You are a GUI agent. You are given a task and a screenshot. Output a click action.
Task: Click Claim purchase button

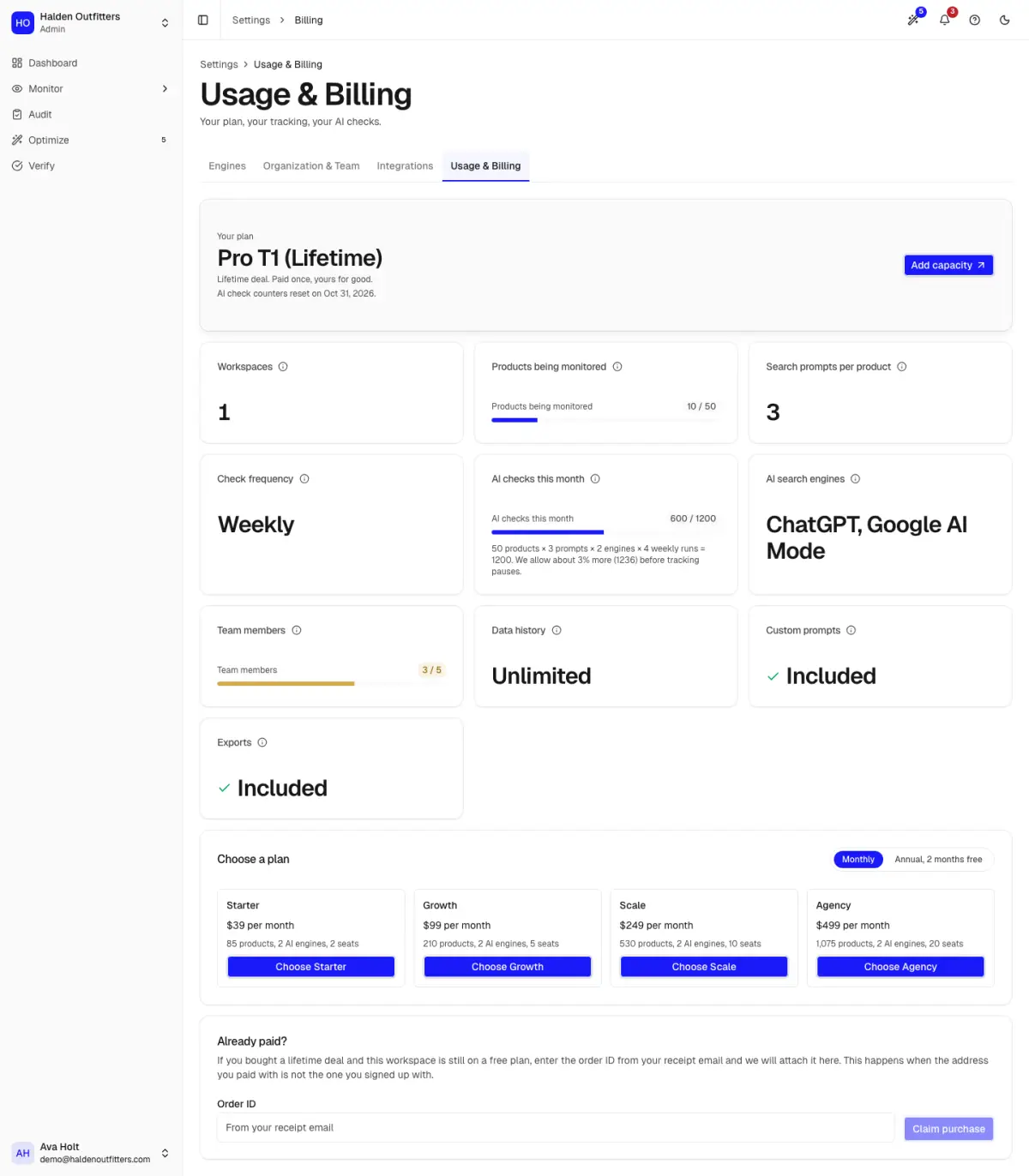[948, 1129]
